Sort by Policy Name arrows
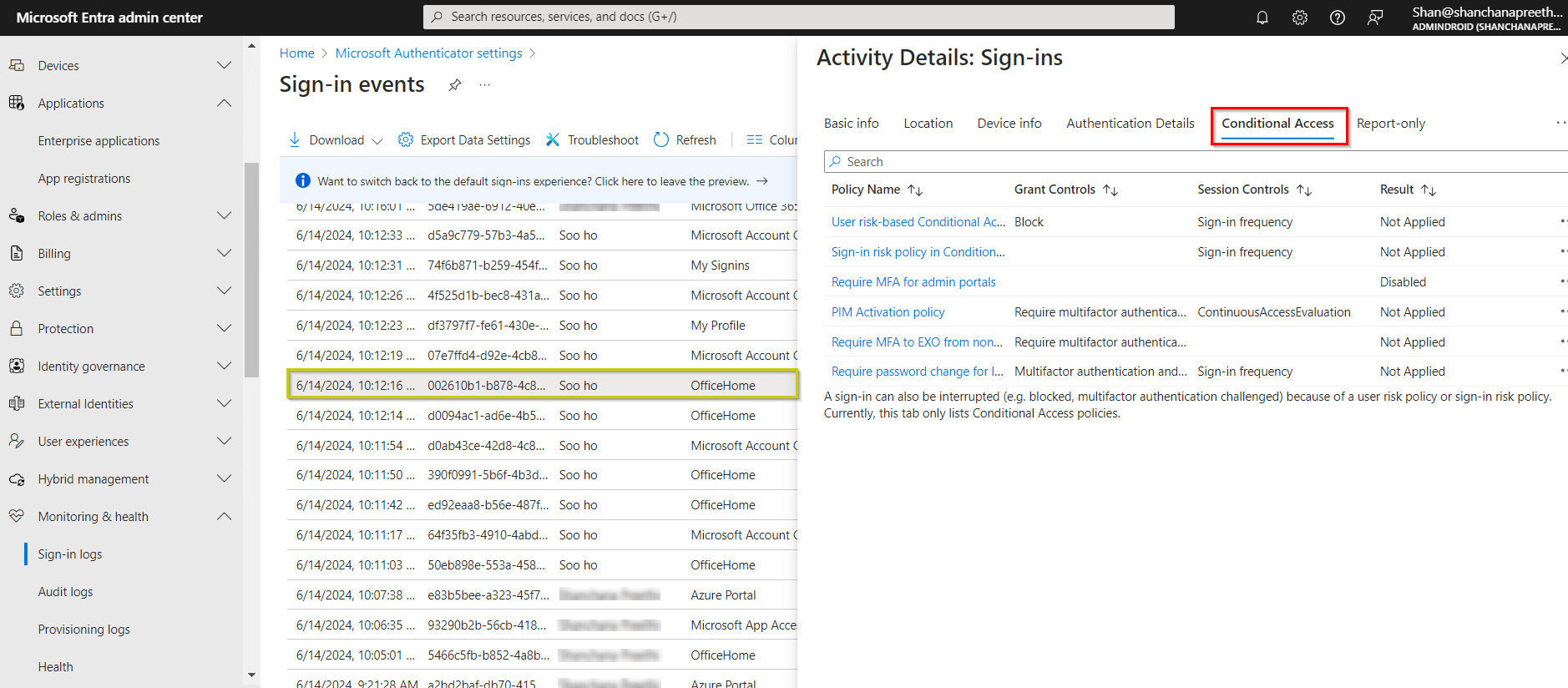 pyautogui.click(x=915, y=190)
